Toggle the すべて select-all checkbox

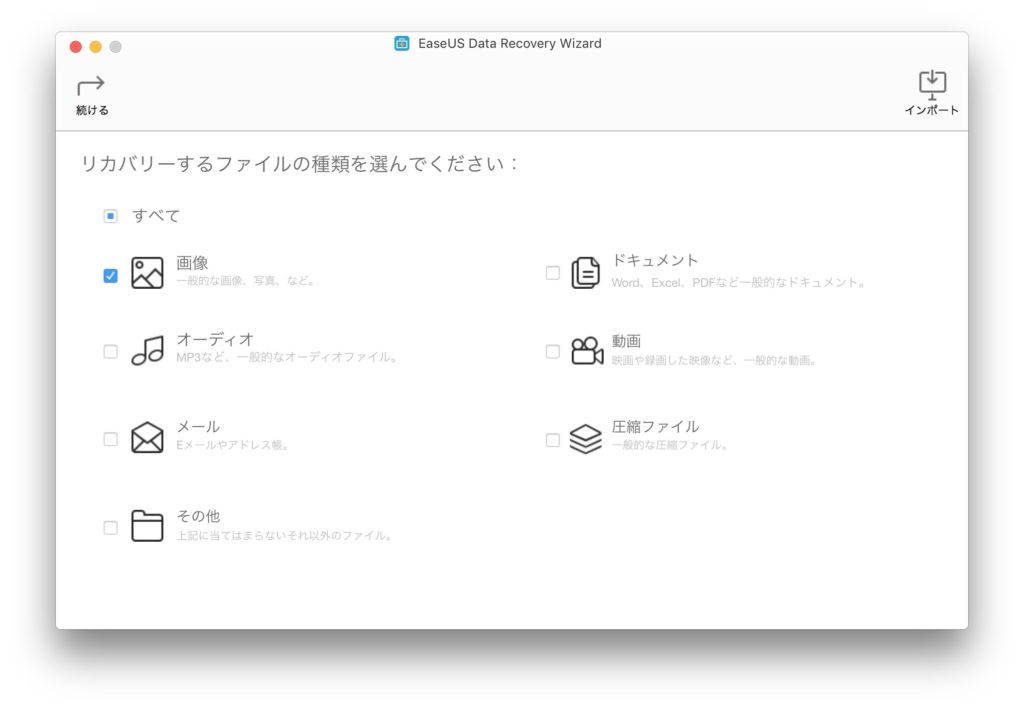(x=110, y=215)
